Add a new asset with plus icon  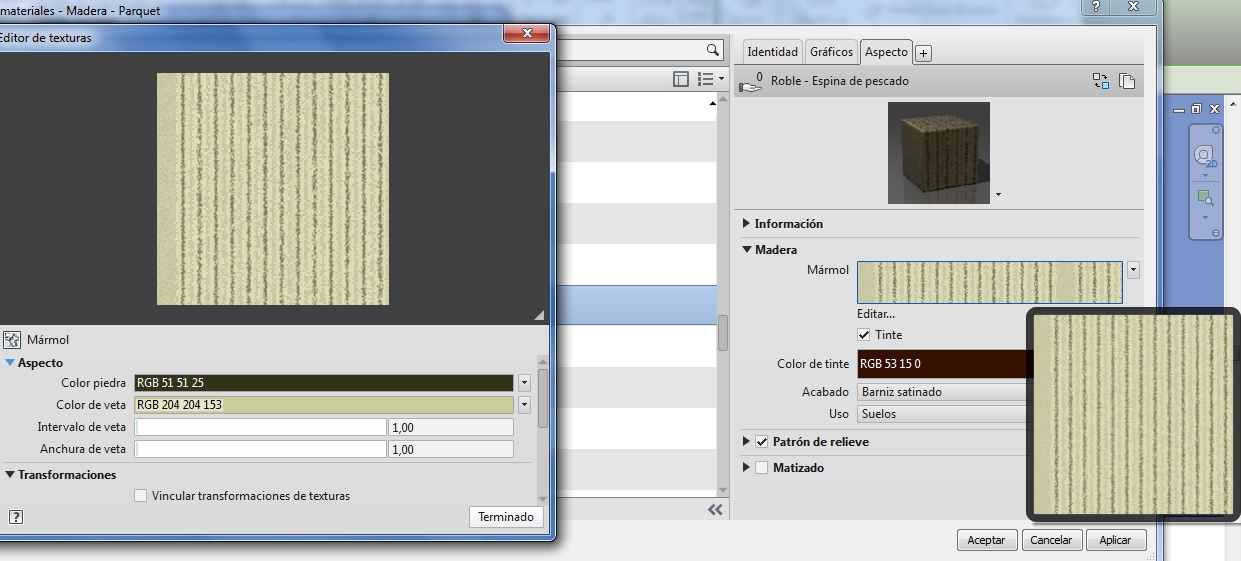(923, 53)
